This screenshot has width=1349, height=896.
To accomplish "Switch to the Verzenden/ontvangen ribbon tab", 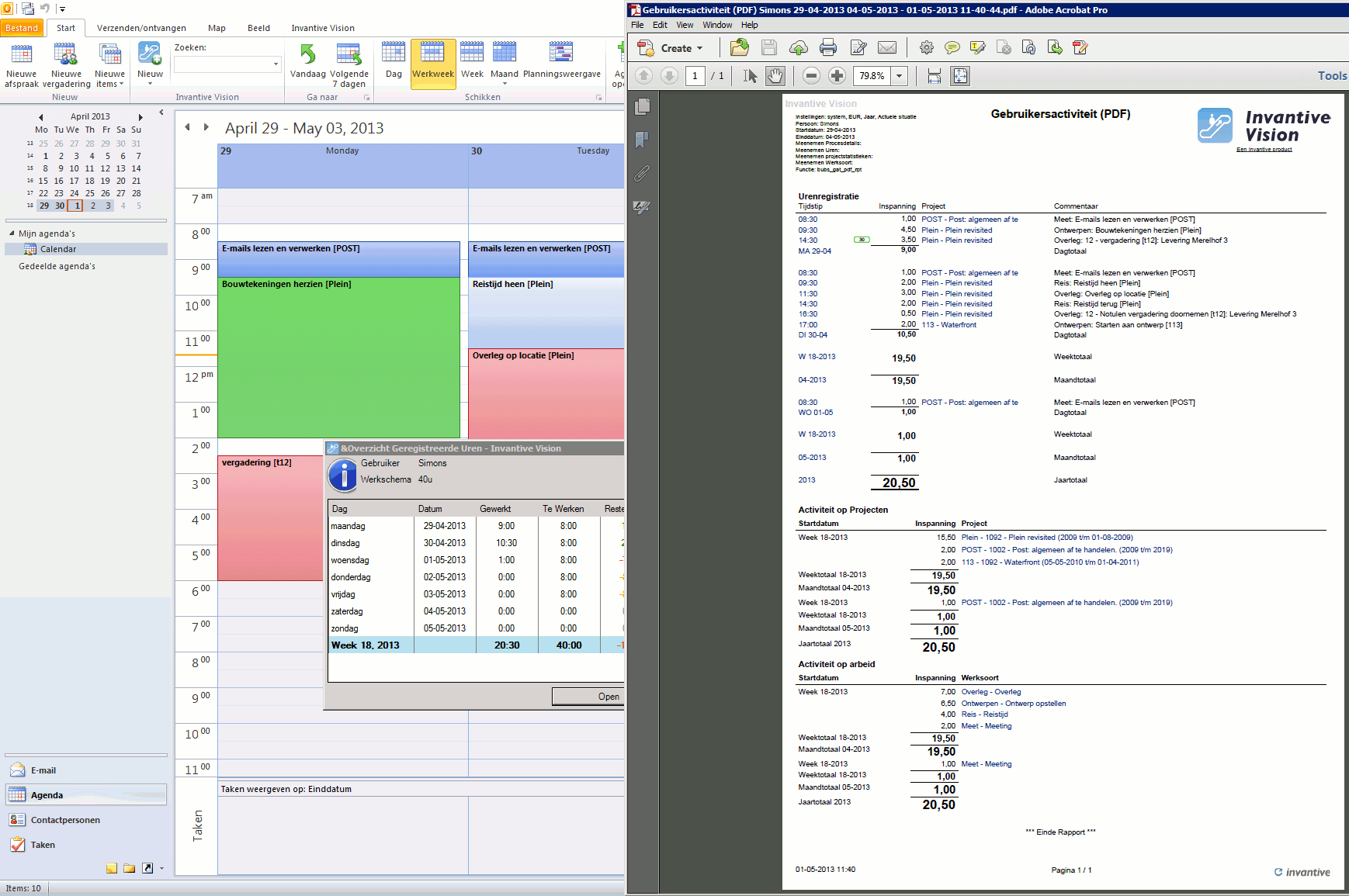I will [141, 28].
